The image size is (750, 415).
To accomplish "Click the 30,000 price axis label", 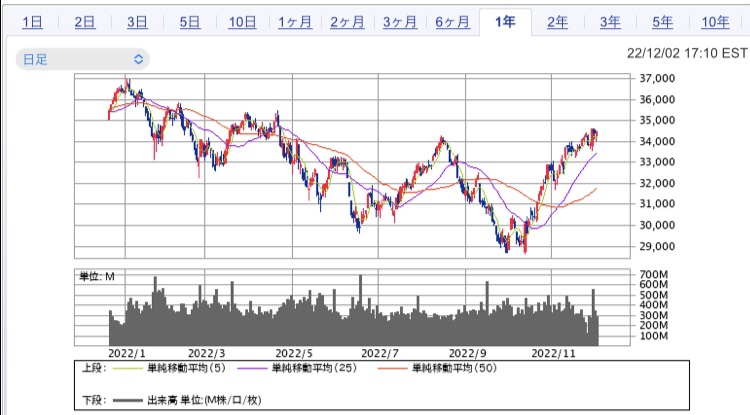I will click(657, 225).
